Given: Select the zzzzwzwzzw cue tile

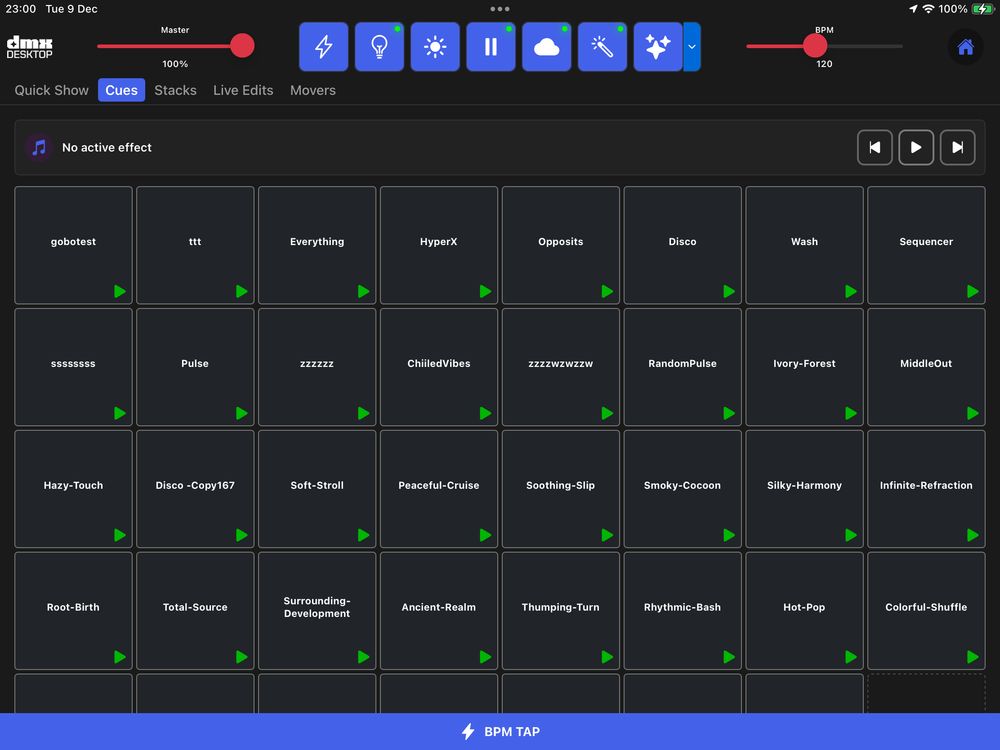Looking at the screenshot, I should tap(561, 367).
